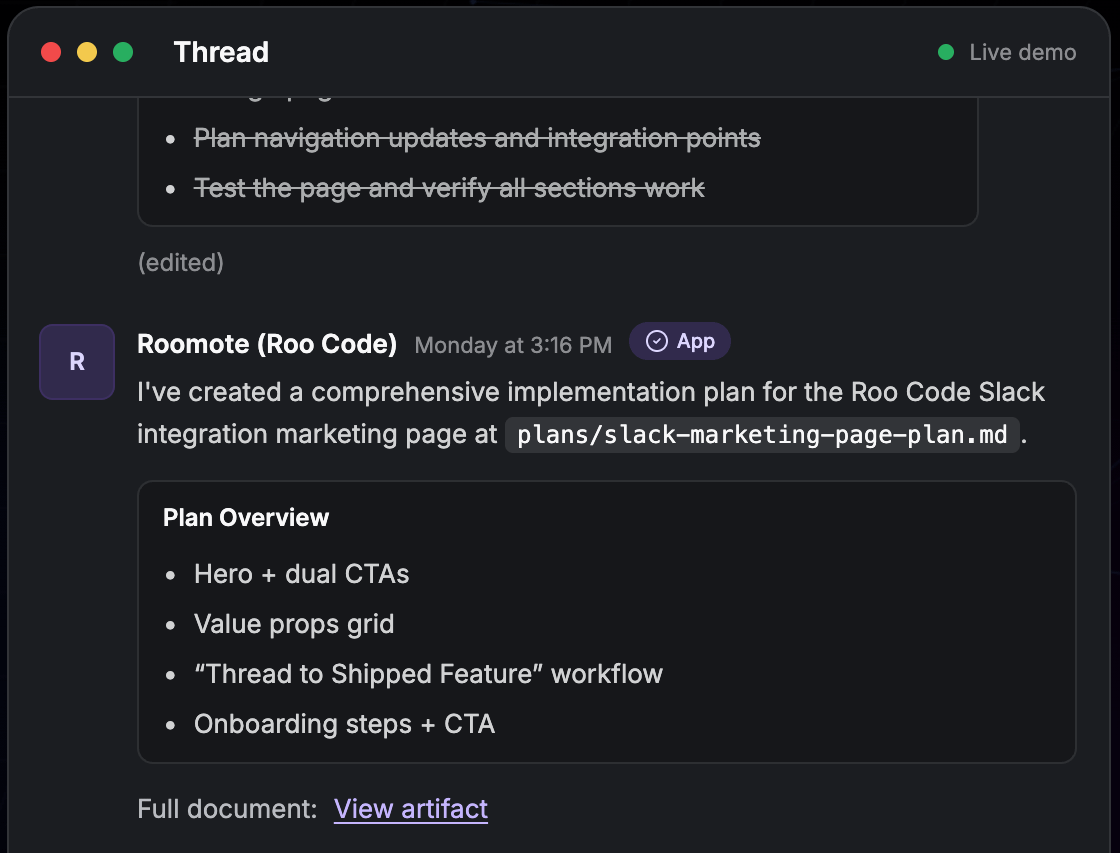Click the checkmark icon in App badge

click(x=656, y=341)
